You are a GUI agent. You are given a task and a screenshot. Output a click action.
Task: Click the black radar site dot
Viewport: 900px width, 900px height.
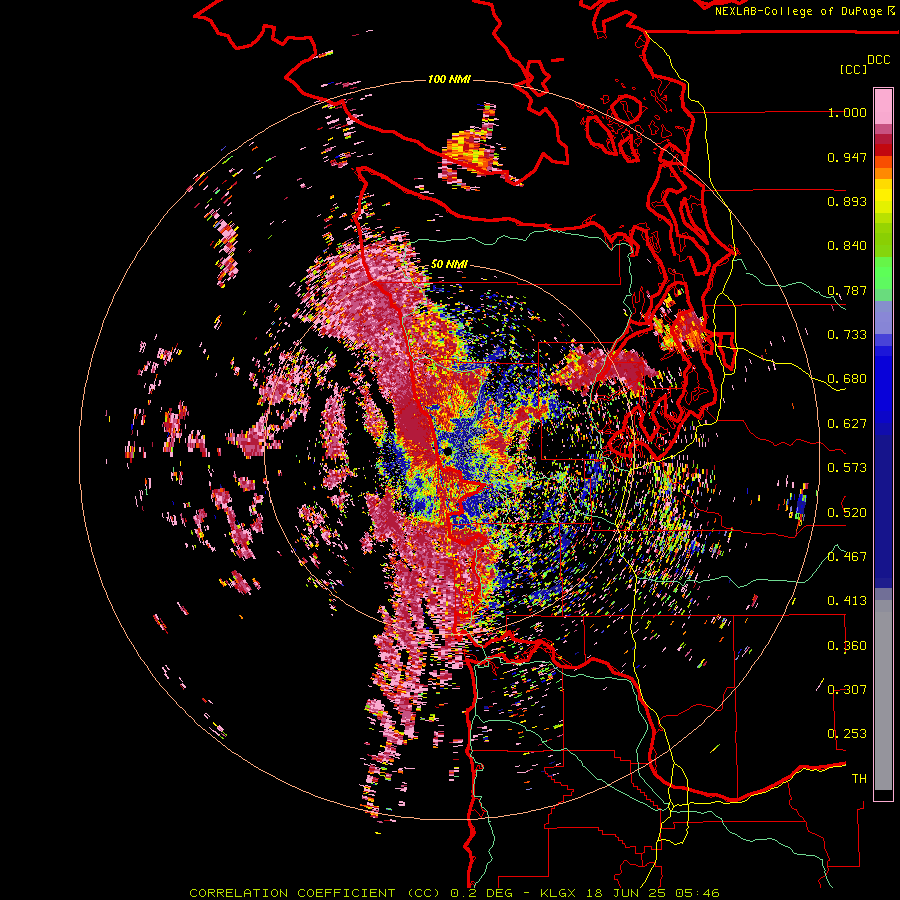coord(447,451)
